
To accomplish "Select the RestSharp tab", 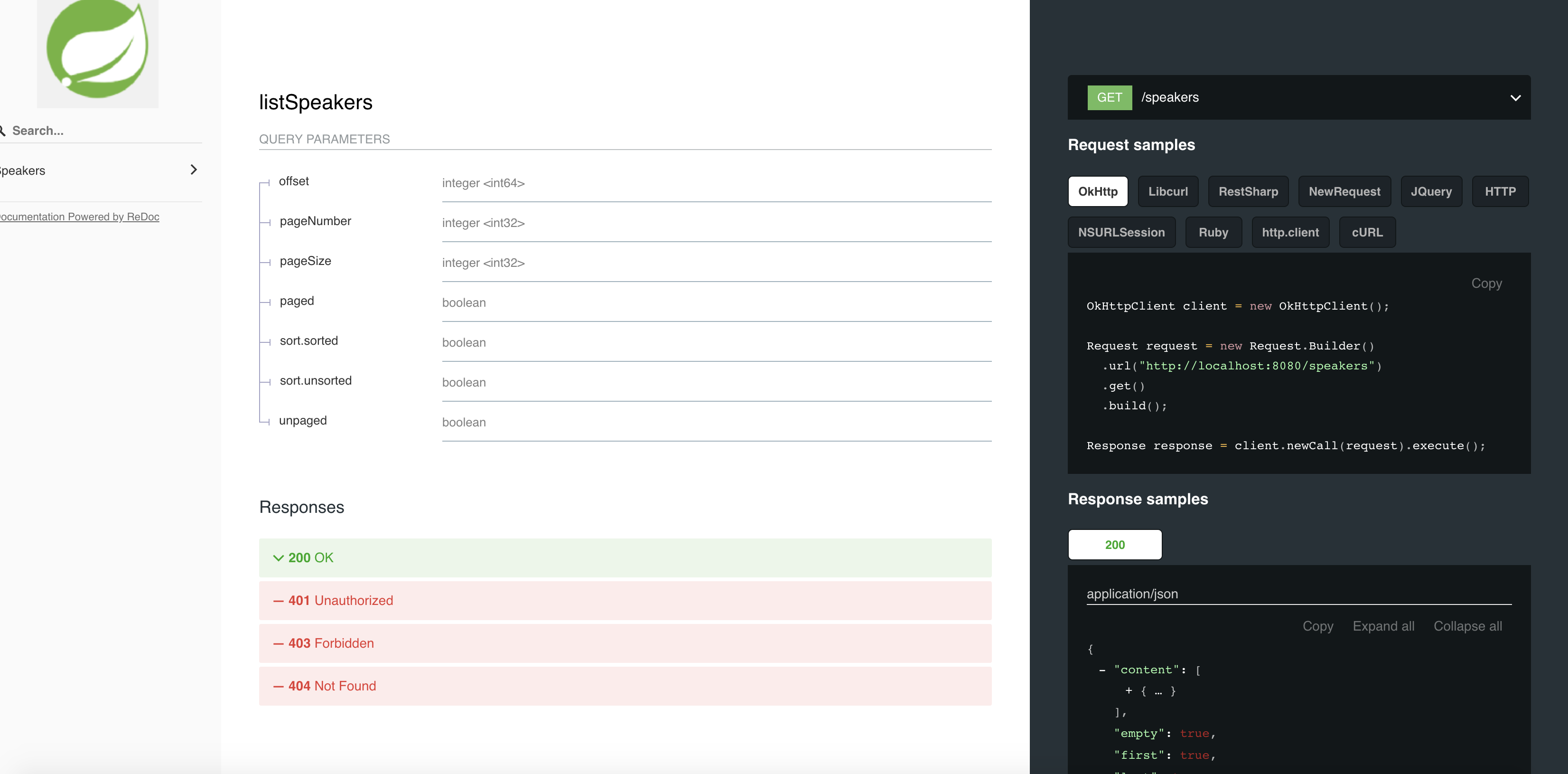I will pos(1248,191).
